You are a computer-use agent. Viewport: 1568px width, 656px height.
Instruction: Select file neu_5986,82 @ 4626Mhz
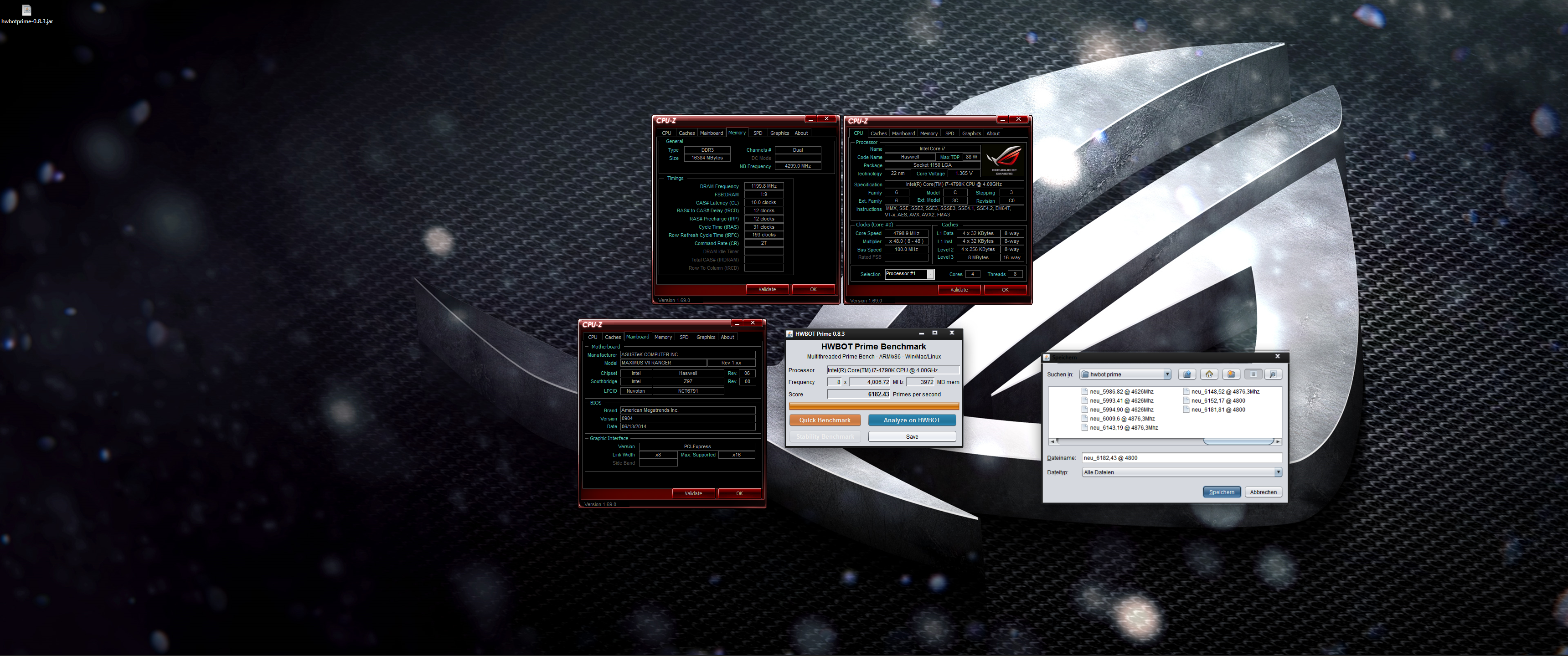[1118, 392]
